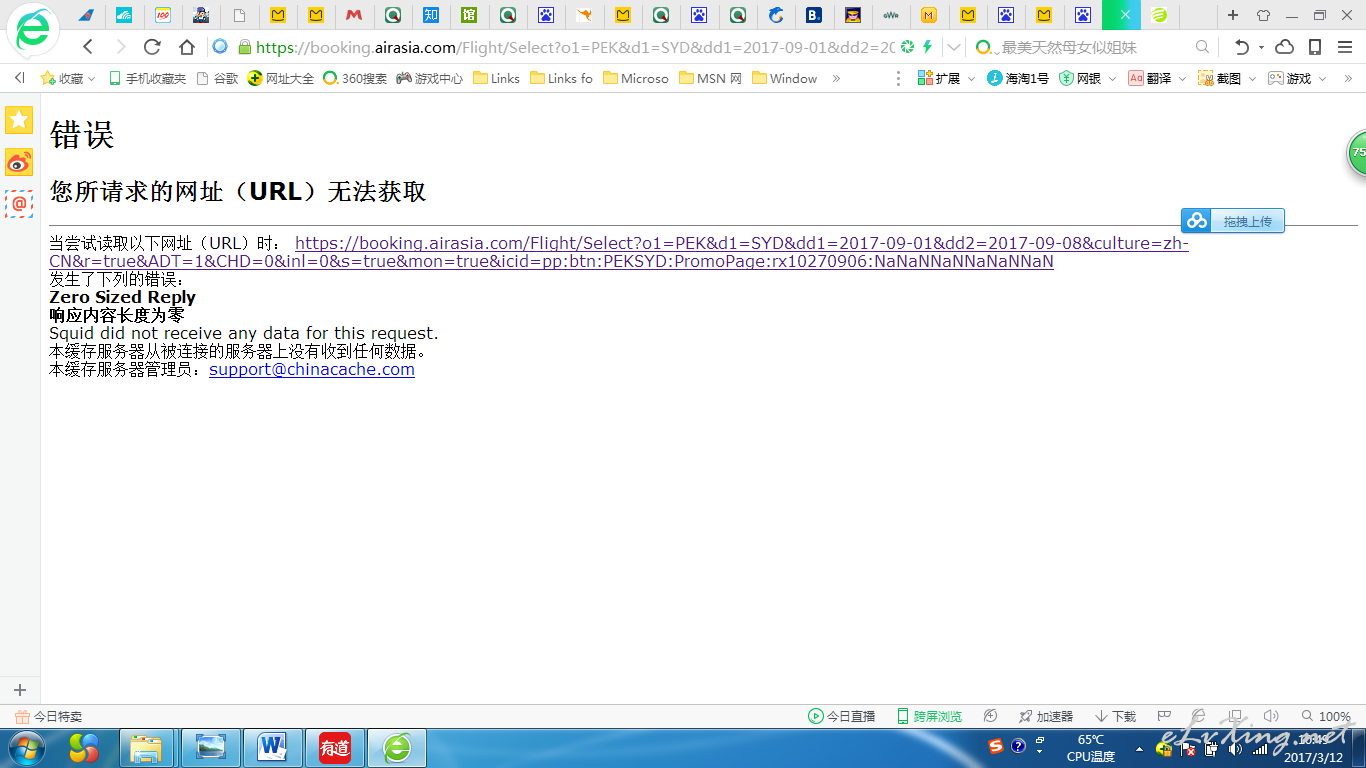This screenshot has height=768, width=1366.
Task: Open the 网址大全 bookmark
Action: pos(281,78)
